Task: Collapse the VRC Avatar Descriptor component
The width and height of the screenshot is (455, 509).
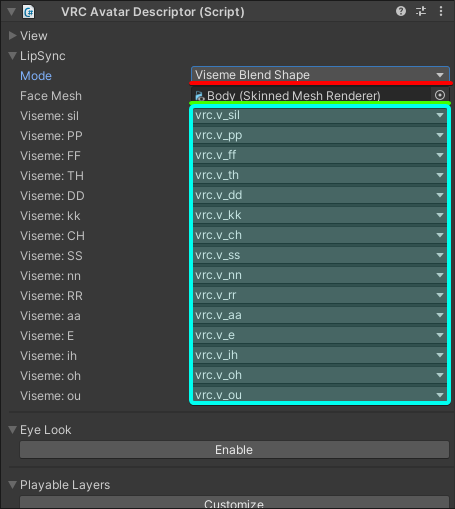Action: tap(11, 12)
